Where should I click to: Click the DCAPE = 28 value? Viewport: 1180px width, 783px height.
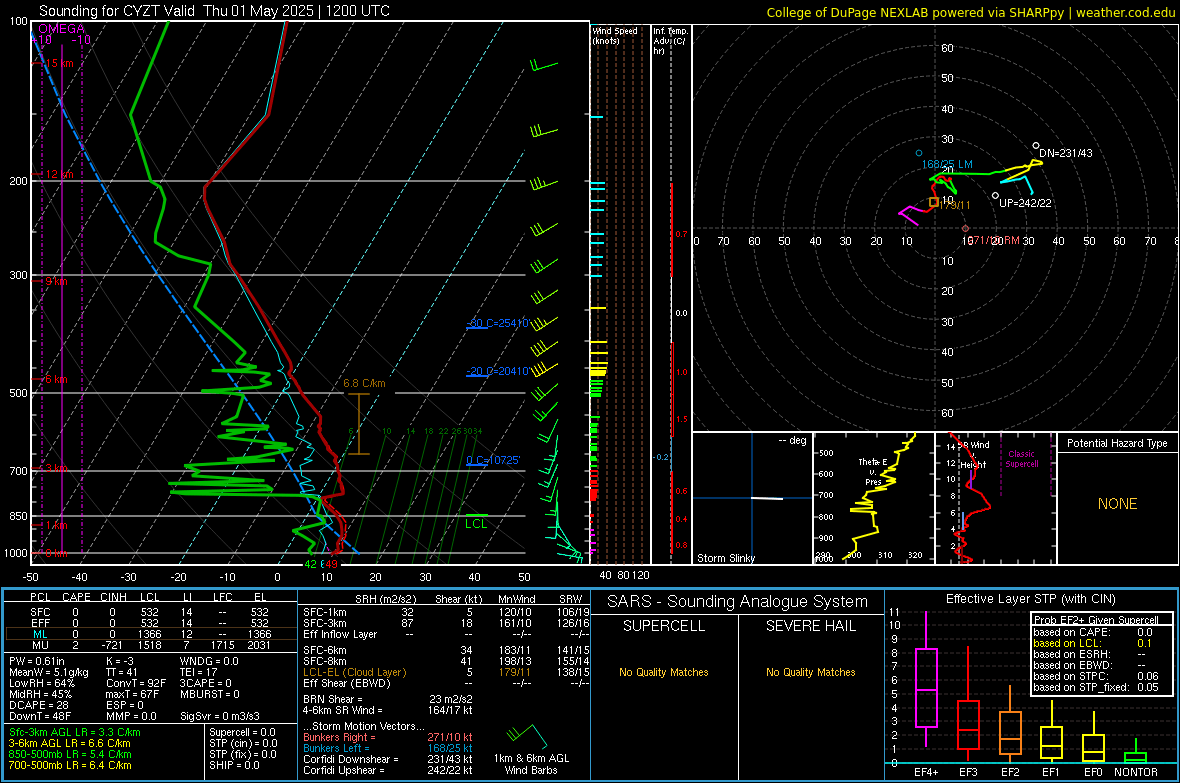point(39,705)
